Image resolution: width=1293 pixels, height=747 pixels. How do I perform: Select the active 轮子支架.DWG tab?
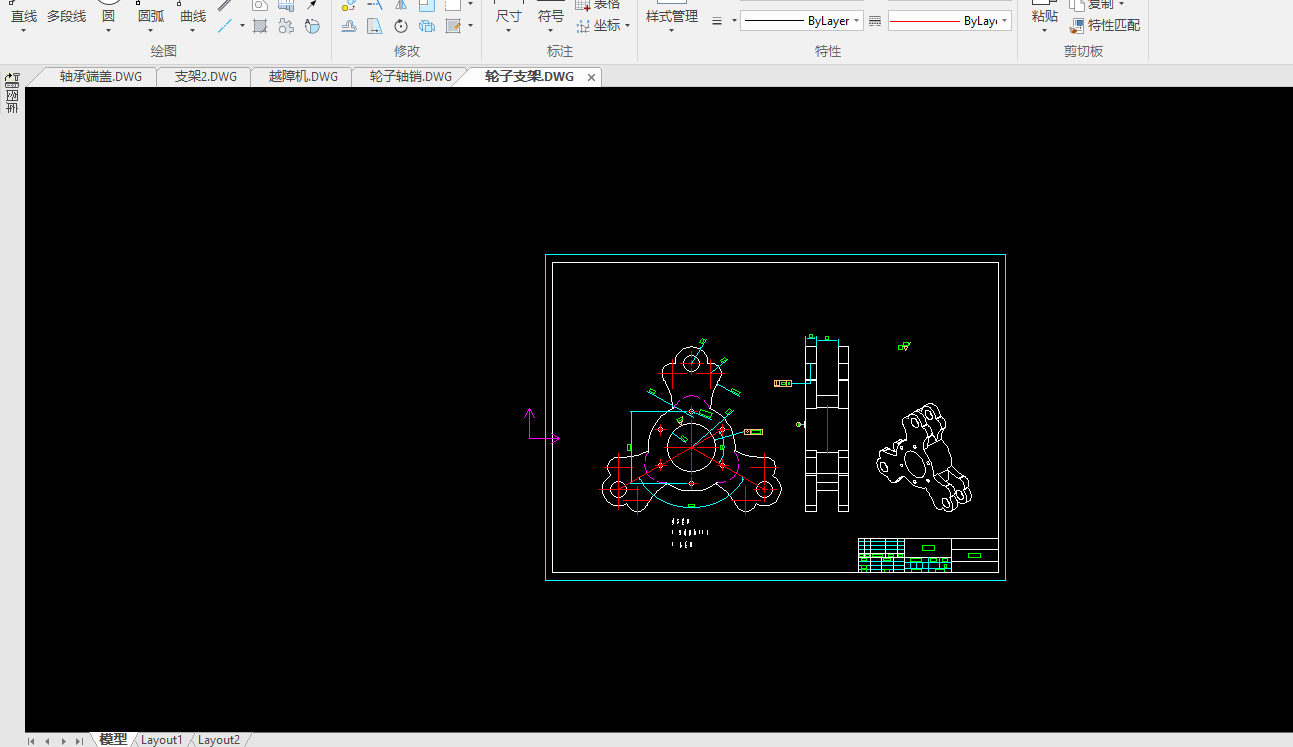click(x=530, y=76)
